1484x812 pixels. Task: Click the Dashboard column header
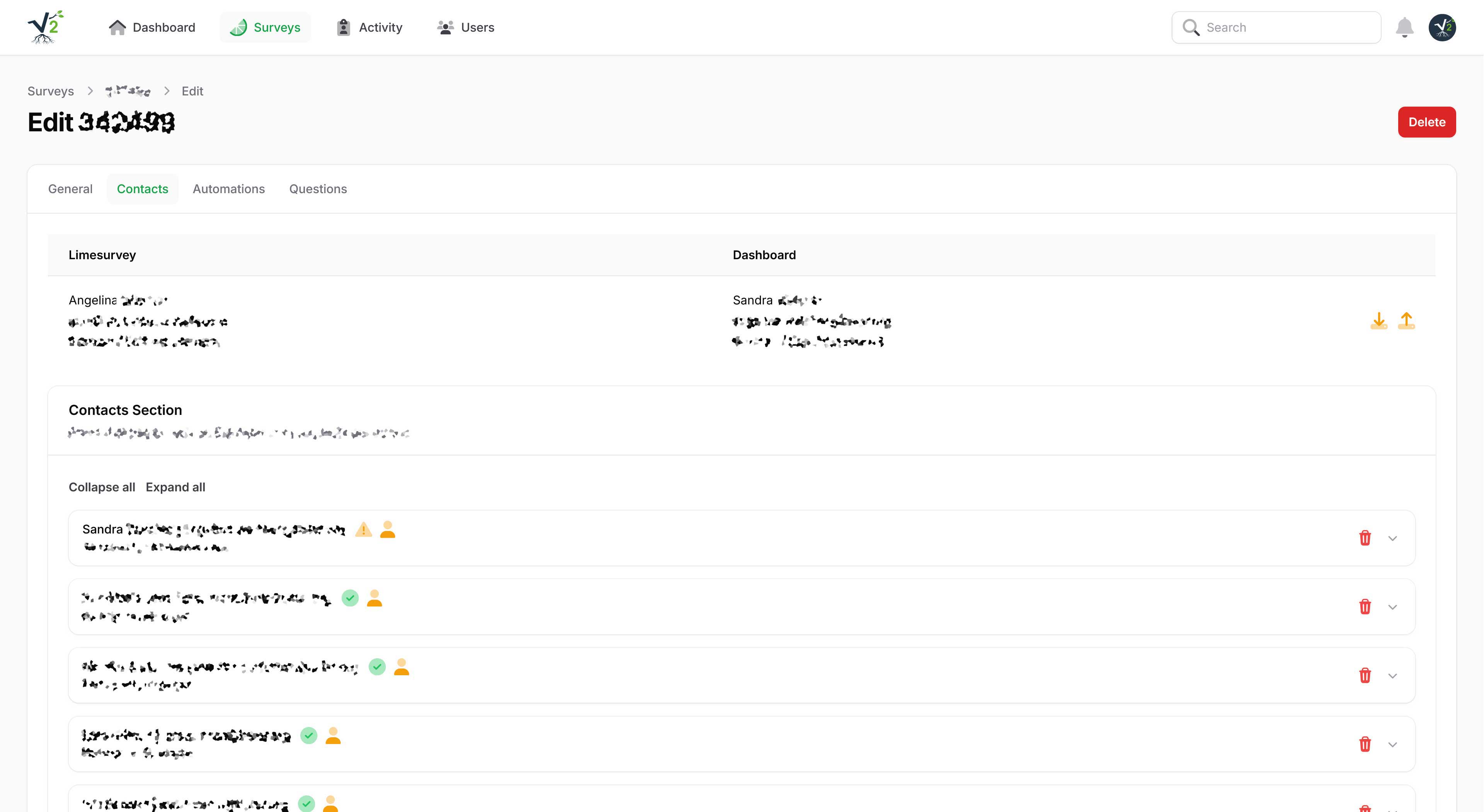click(x=764, y=255)
